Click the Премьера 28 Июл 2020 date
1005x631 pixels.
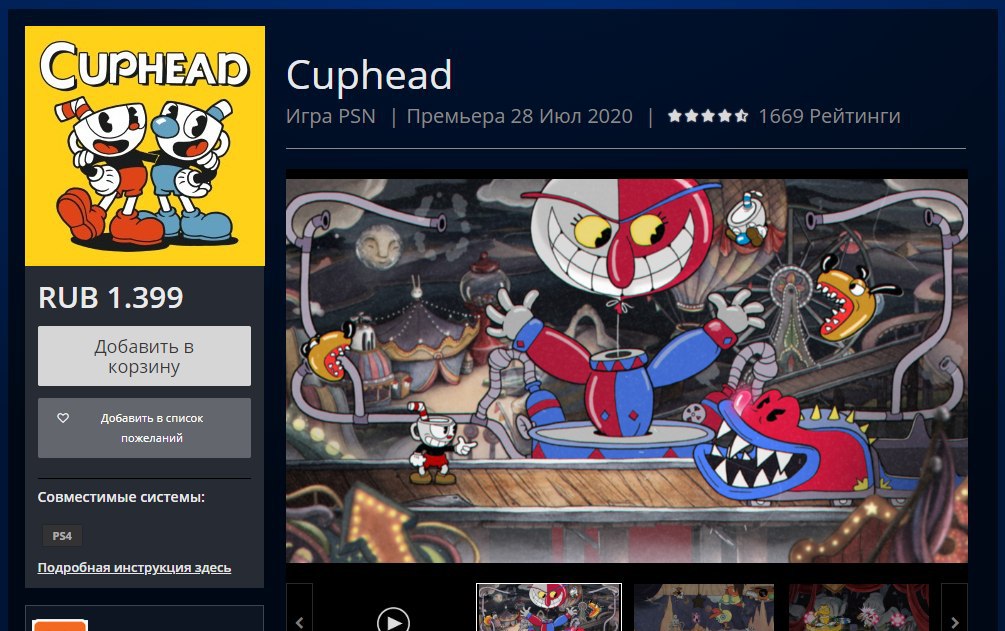point(520,116)
